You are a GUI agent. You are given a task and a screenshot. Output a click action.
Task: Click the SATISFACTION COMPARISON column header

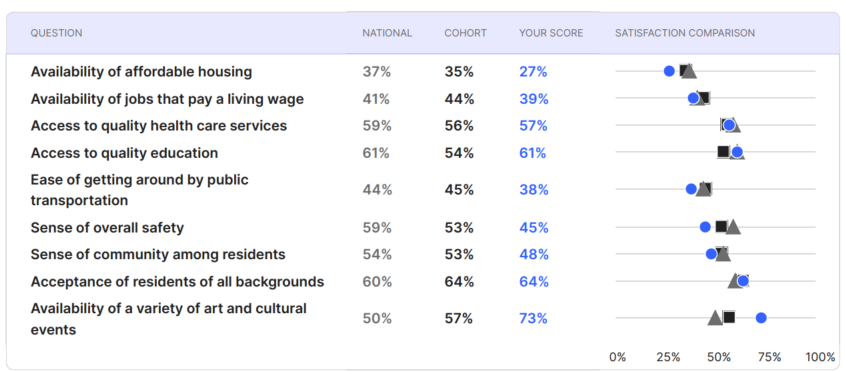click(x=685, y=33)
